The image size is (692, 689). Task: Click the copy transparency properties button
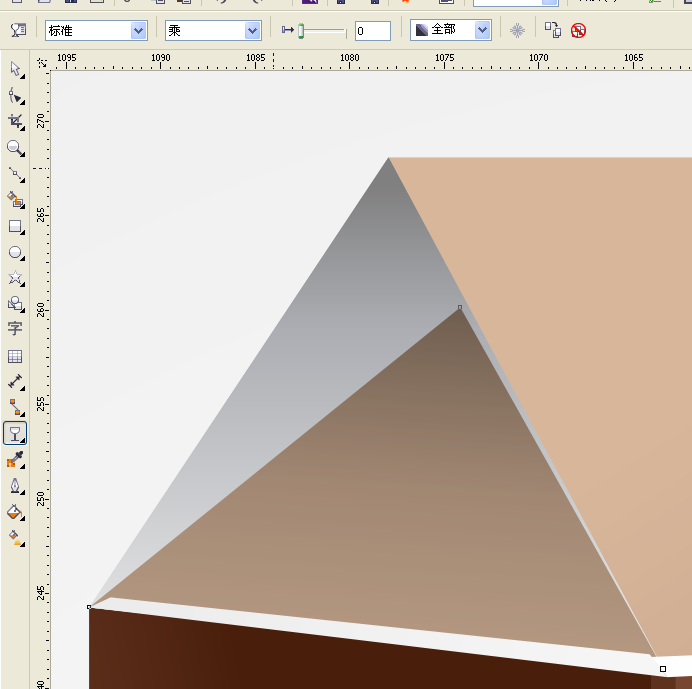click(x=553, y=30)
